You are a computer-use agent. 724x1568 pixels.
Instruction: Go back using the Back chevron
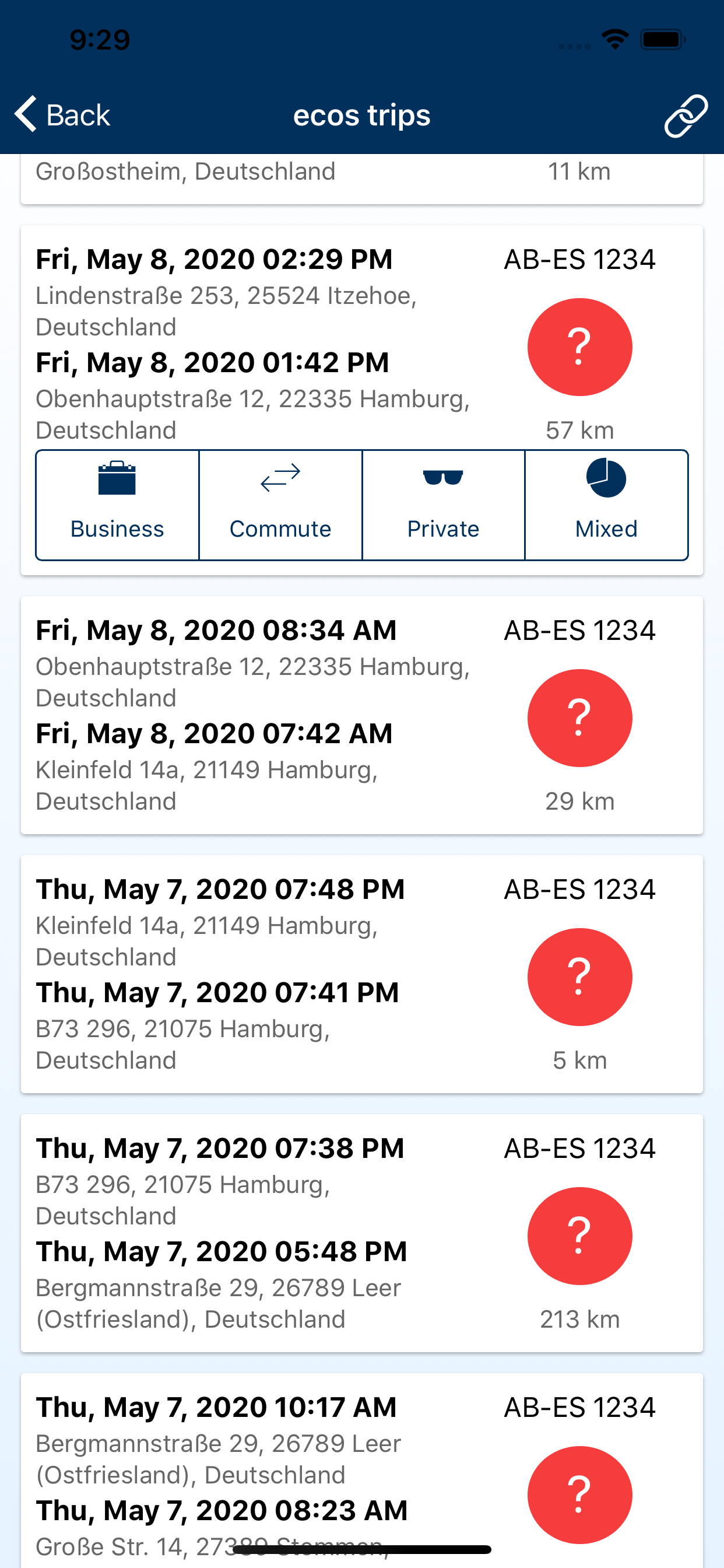26,114
